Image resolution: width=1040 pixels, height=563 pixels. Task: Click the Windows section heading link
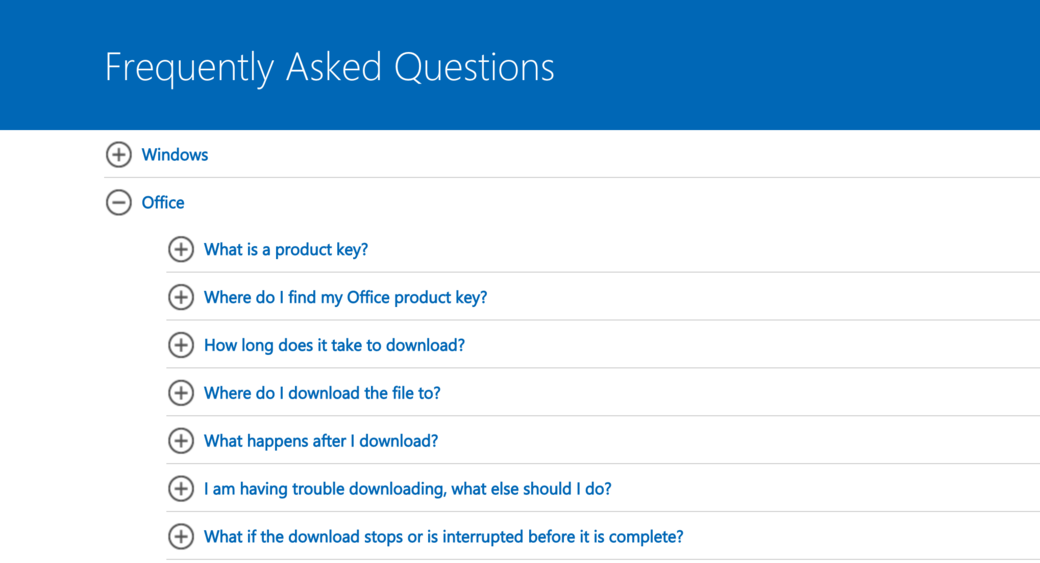175,155
